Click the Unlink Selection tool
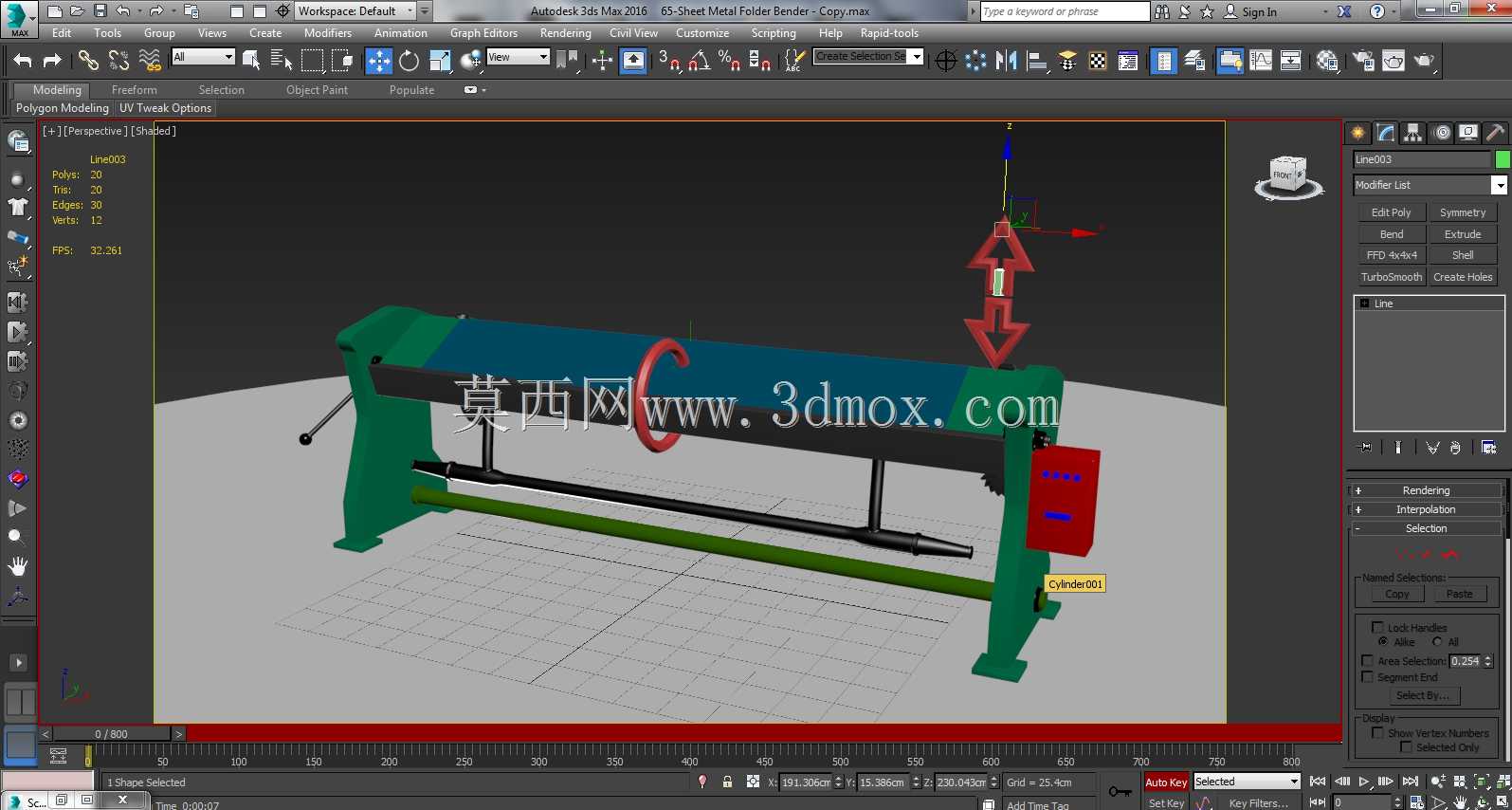Screen dimensions: 1512x810 point(118,61)
